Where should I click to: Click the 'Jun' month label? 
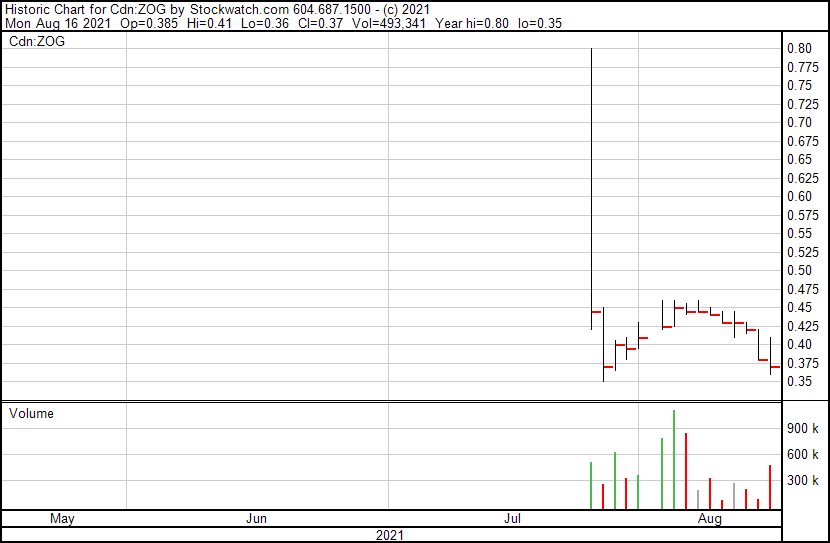(x=256, y=519)
